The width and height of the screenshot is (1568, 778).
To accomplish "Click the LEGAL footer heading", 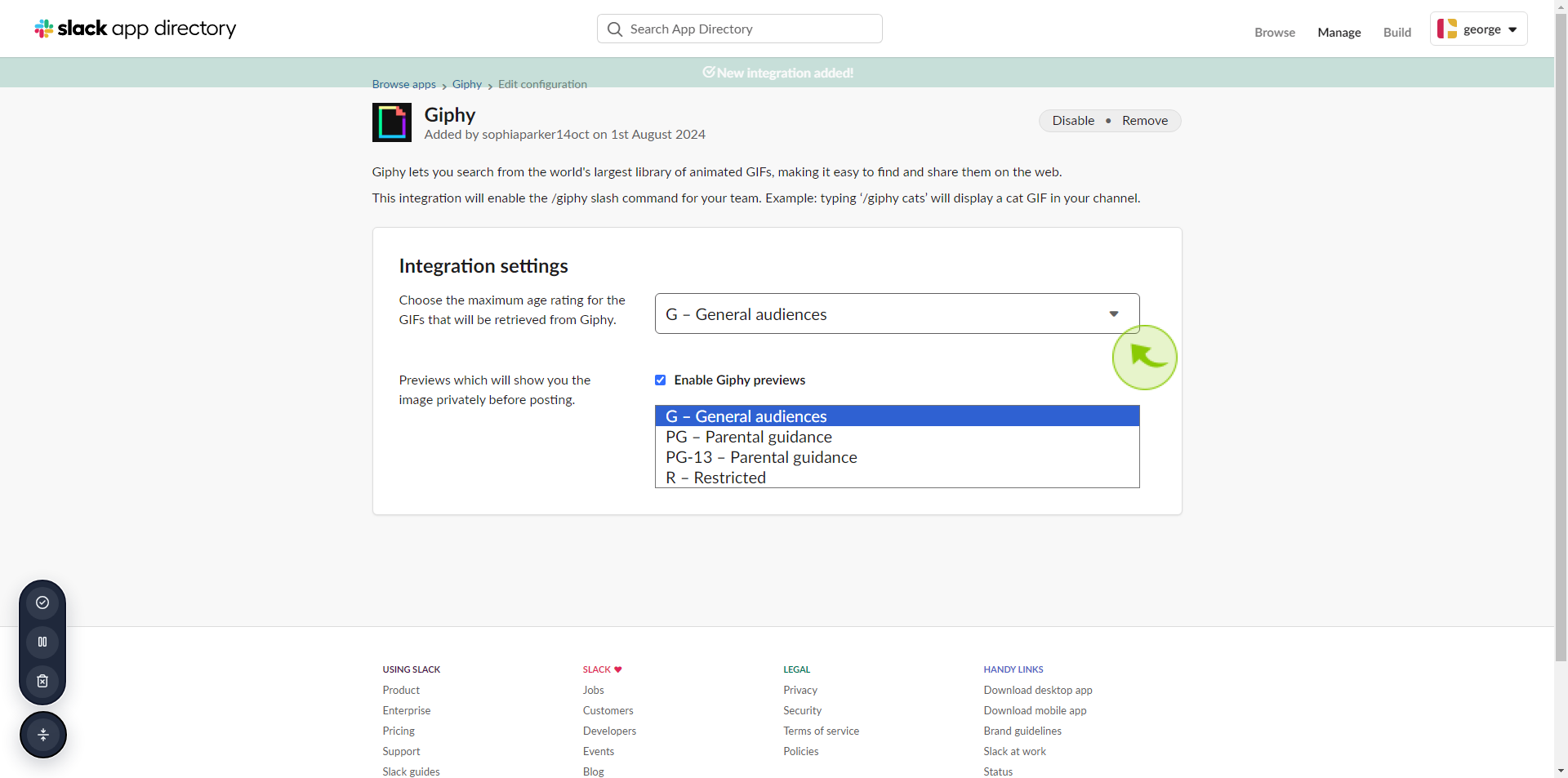I will tap(796, 669).
